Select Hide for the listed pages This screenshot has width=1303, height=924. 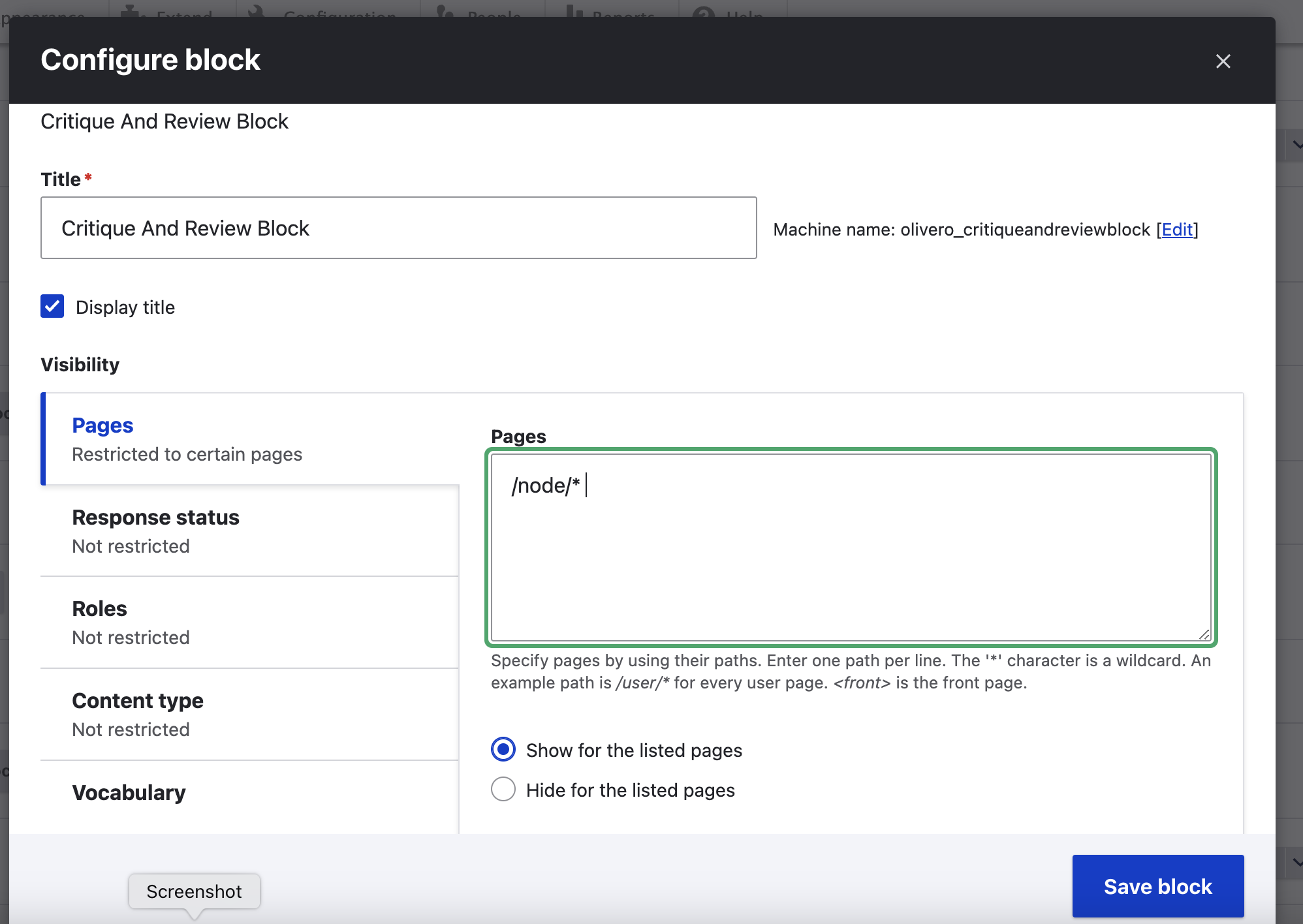(503, 790)
